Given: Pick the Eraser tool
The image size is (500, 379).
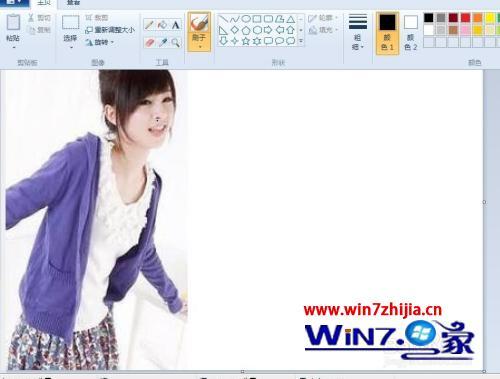Looking at the screenshot, I should pos(150,43).
